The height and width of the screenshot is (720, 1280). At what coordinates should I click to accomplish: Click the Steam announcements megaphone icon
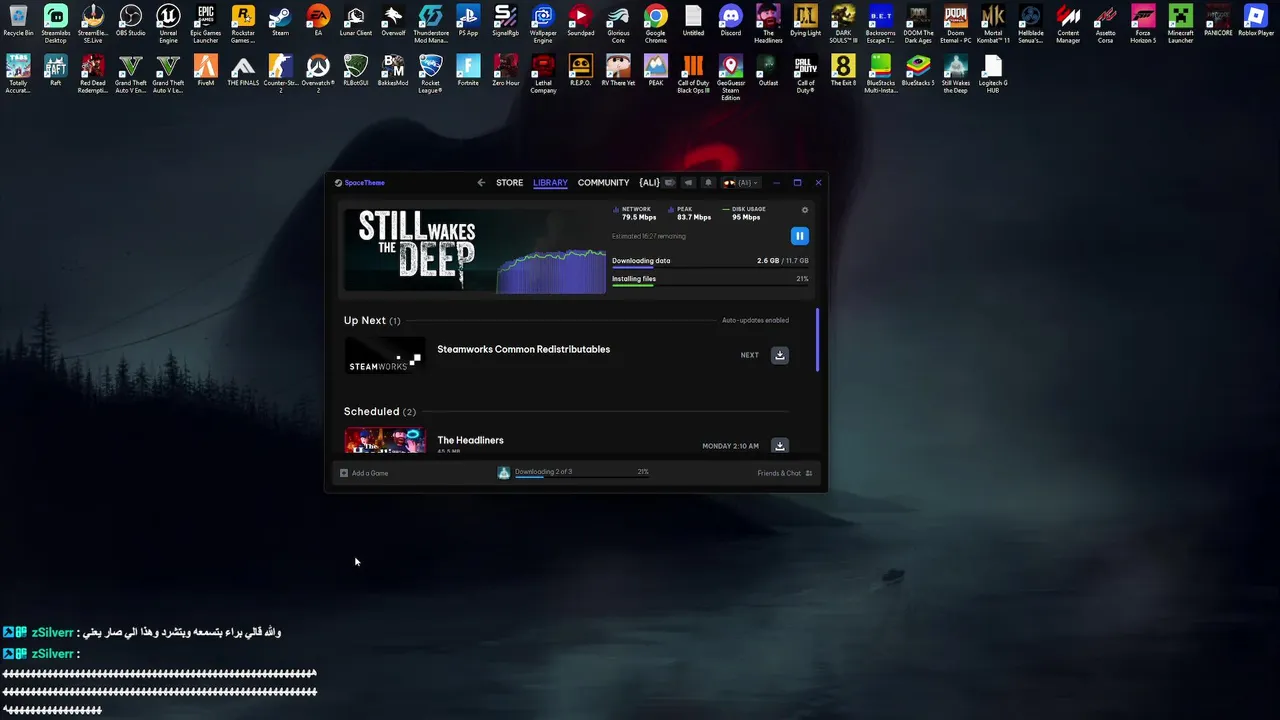pos(688,183)
